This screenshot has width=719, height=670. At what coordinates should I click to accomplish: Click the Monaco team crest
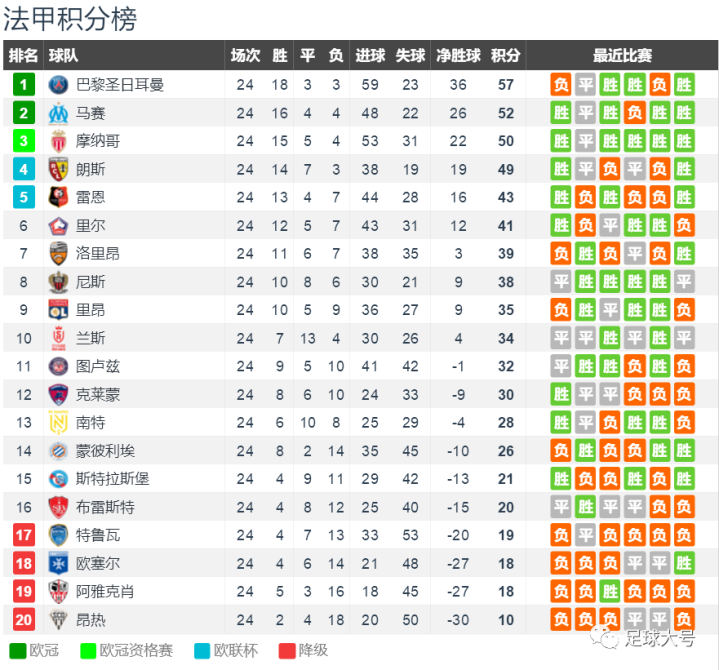tap(58, 141)
